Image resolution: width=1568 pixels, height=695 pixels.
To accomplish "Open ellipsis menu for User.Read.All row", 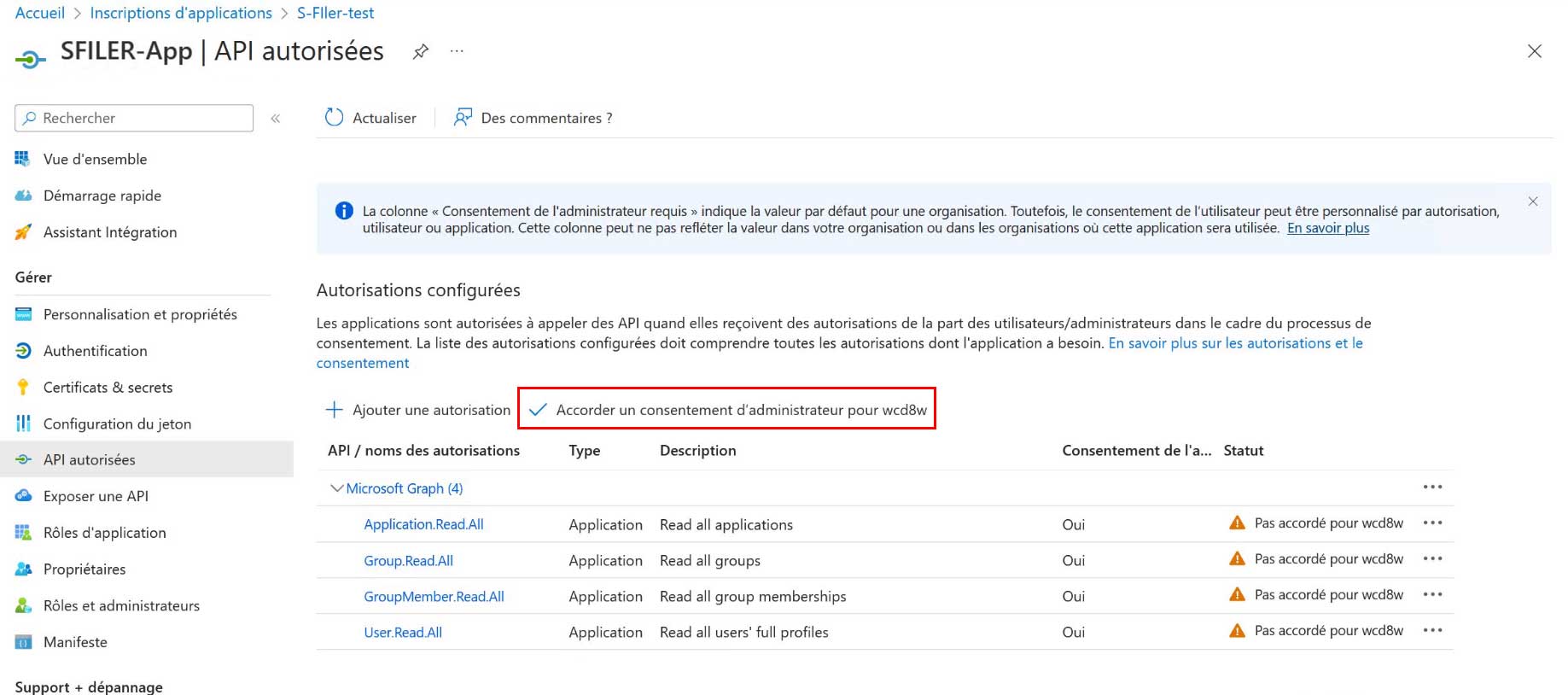I will [x=1432, y=630].
